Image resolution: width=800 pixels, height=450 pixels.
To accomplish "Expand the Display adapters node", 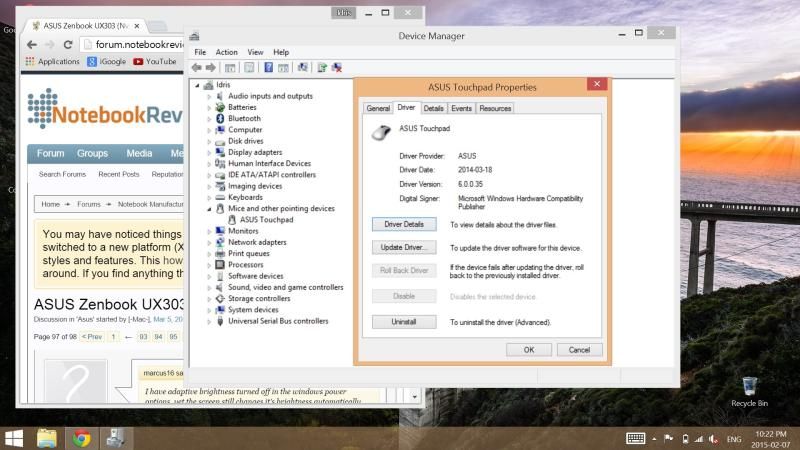I will [x=209, y=153].
